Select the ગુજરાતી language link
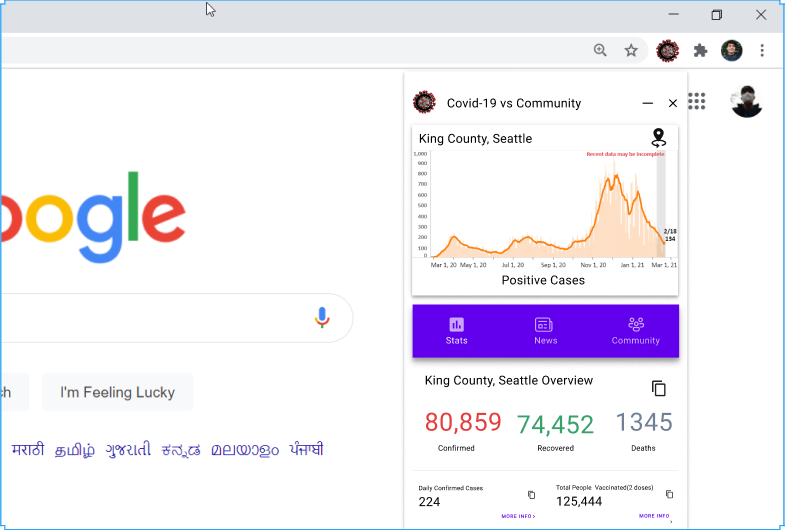 128,449
